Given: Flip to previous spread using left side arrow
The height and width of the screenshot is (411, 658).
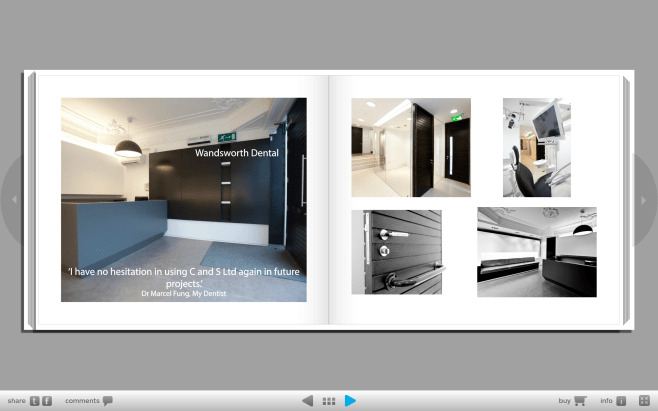Looking at the screenshot, I should click(x=14, y=200).
